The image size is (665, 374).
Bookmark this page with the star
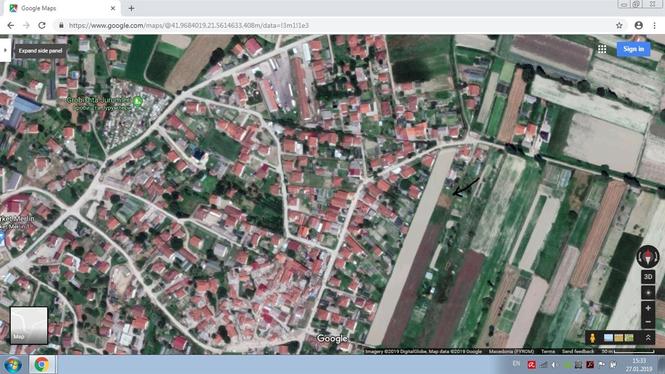click(619, 25)
